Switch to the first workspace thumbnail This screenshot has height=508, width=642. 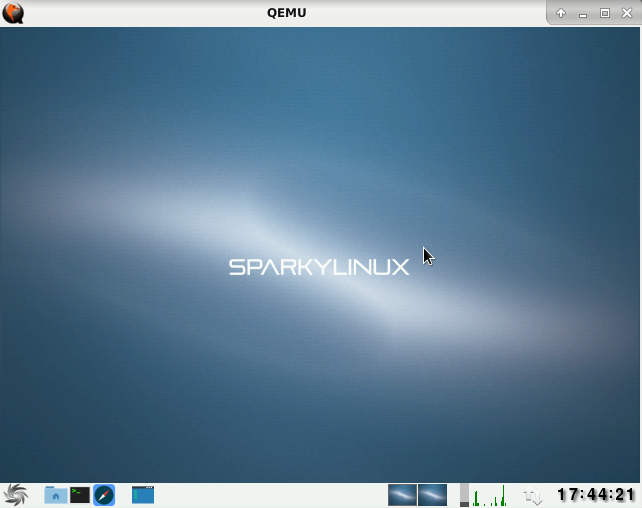click(402, 495)
